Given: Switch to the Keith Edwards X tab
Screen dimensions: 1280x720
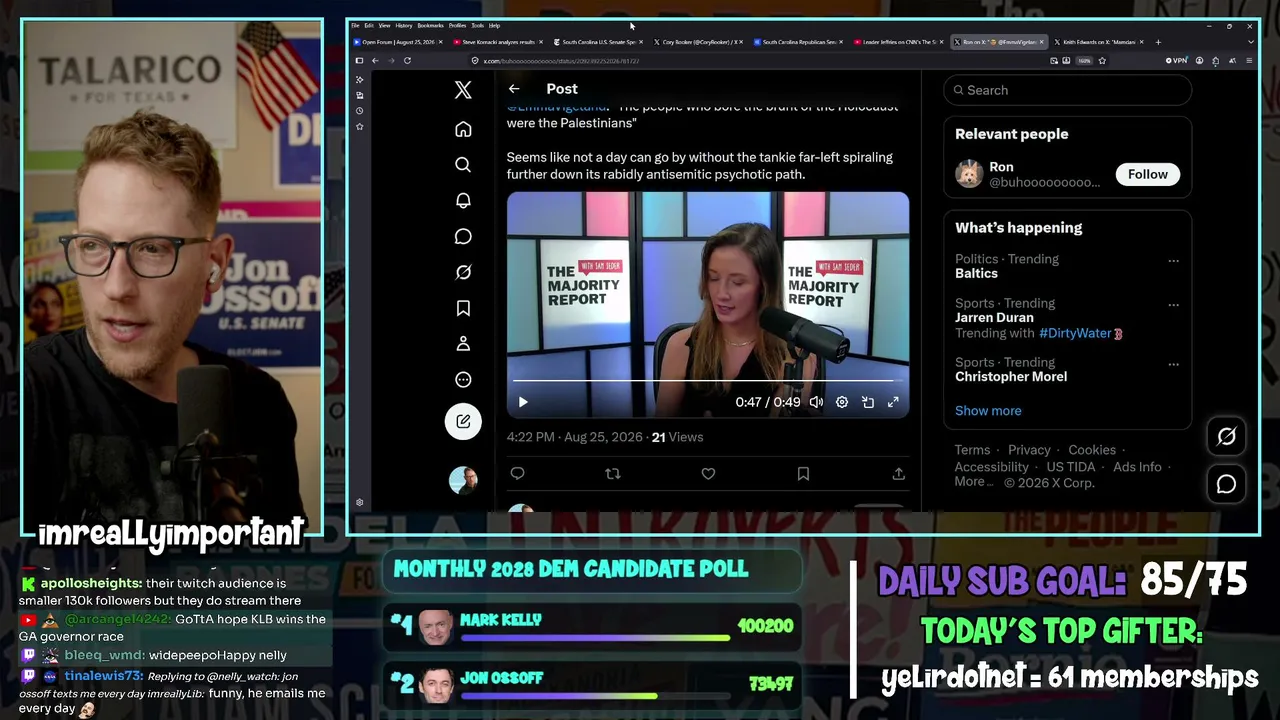Looking at the screenshot, I should click(1098, 42).
